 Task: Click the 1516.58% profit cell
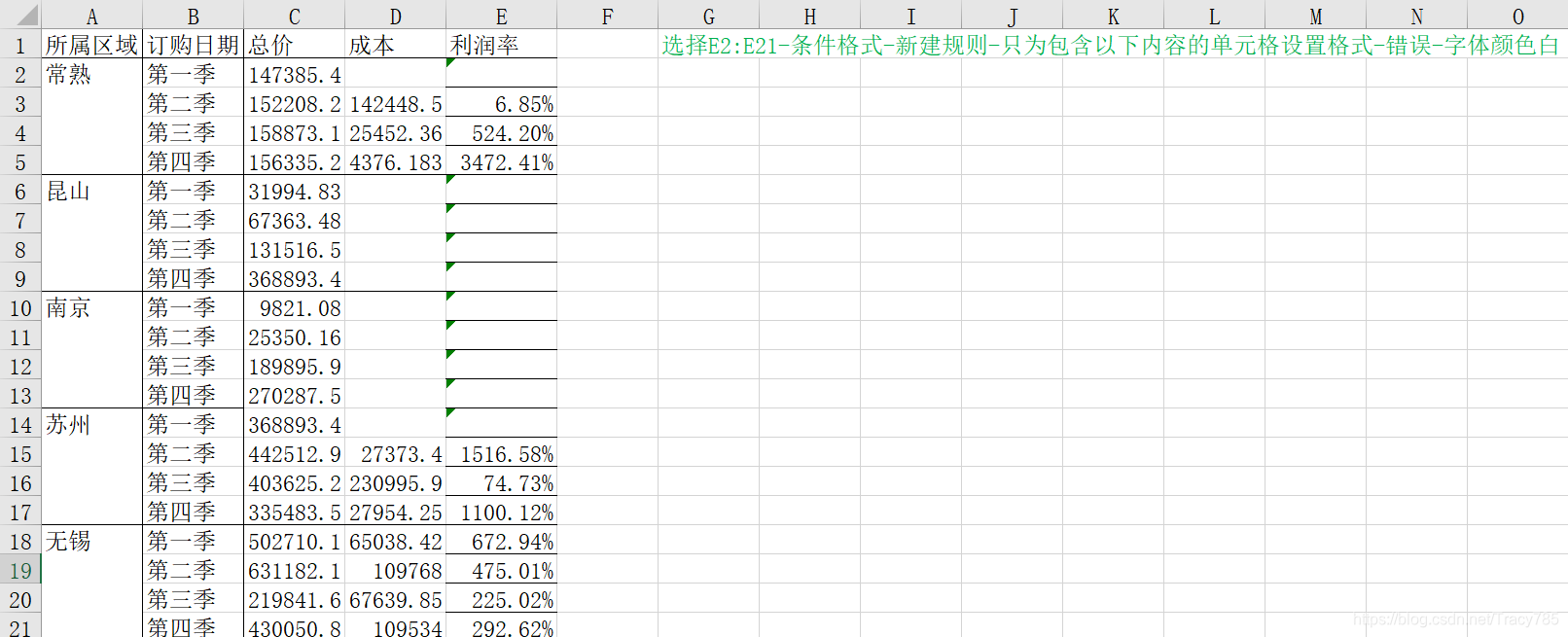[501, 453]
